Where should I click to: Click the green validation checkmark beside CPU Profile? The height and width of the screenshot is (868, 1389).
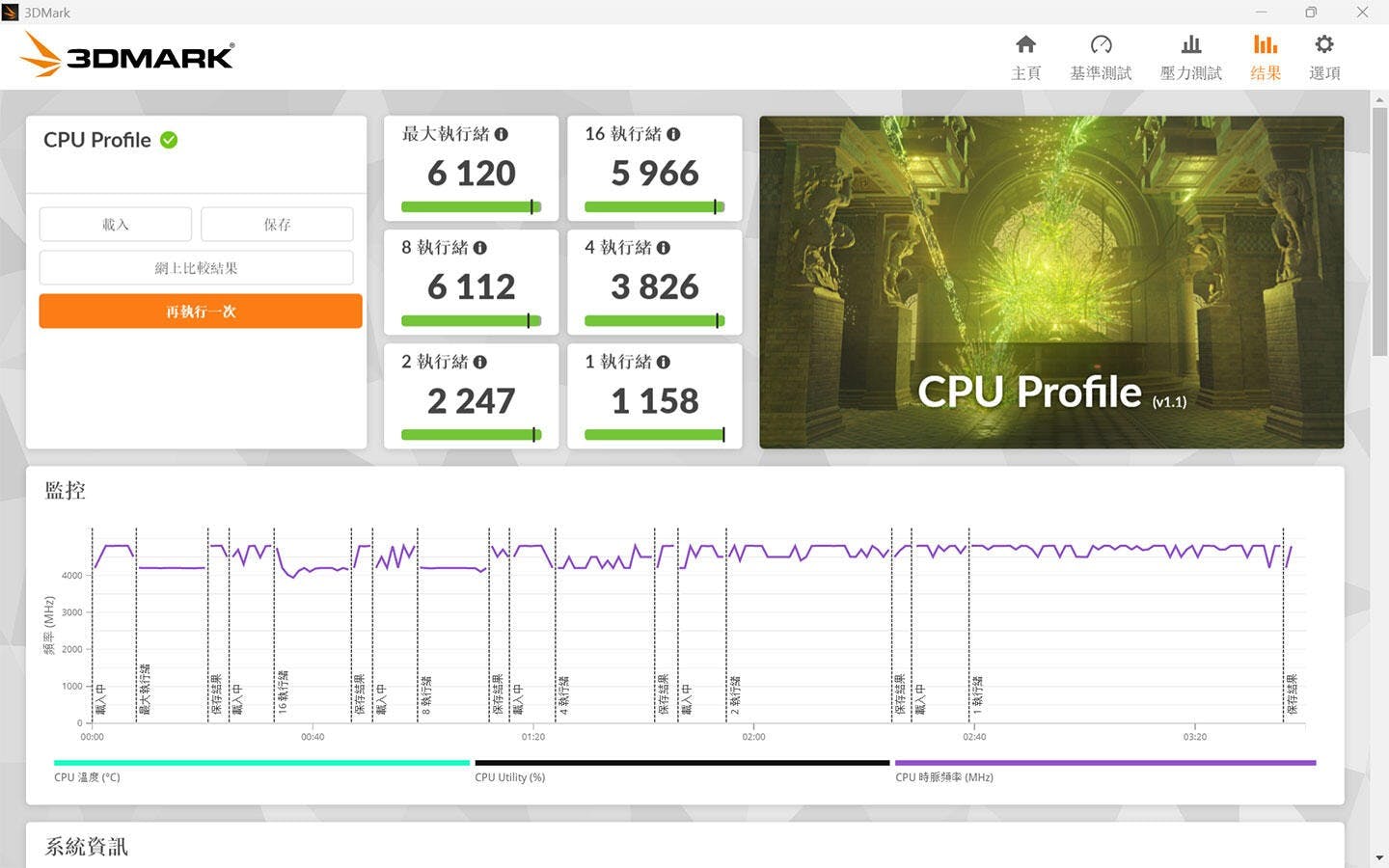[169, 140]
